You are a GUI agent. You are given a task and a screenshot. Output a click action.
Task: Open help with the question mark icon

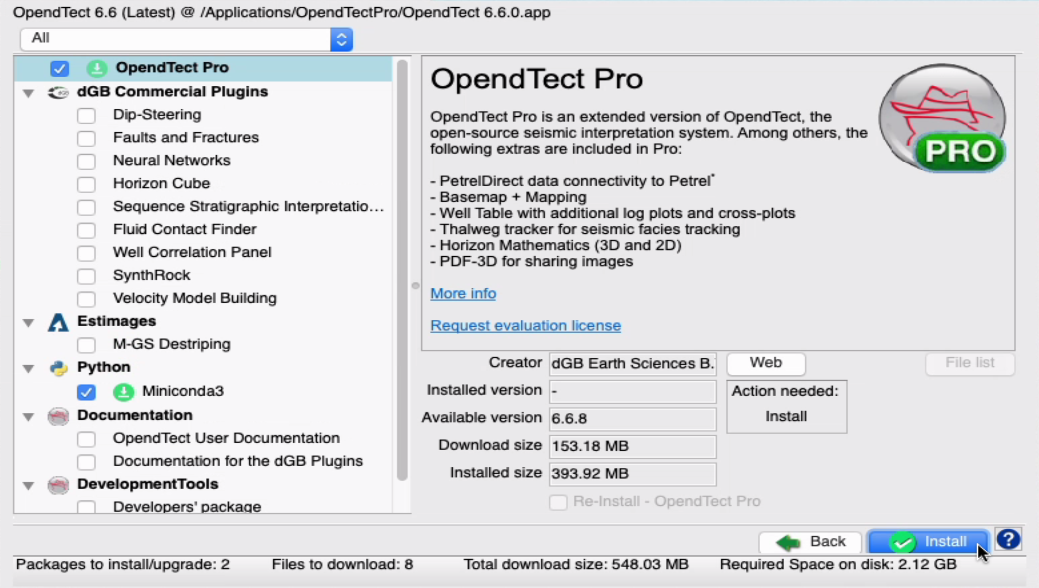point(1008,540)
